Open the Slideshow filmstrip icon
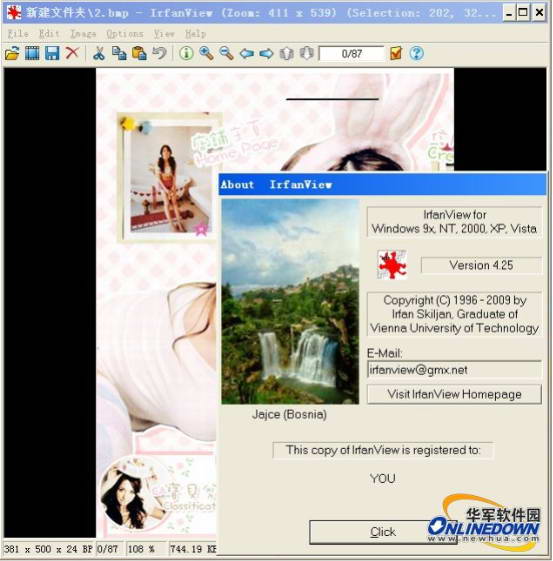Image resolution: width=553 pixels, height=561 pixels. point(32,54)
